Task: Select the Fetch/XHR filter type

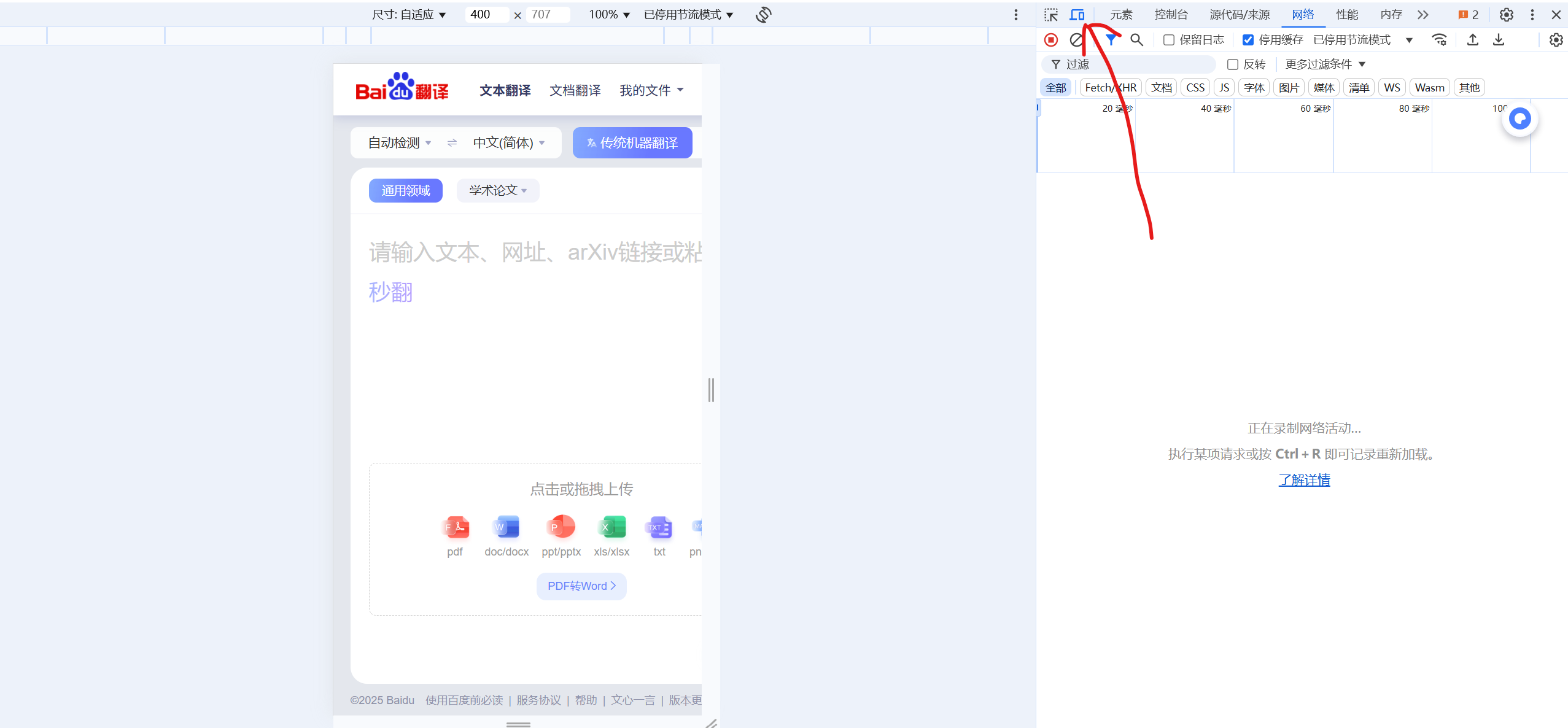Action: pyautogui.click(x=1111, y=88)
